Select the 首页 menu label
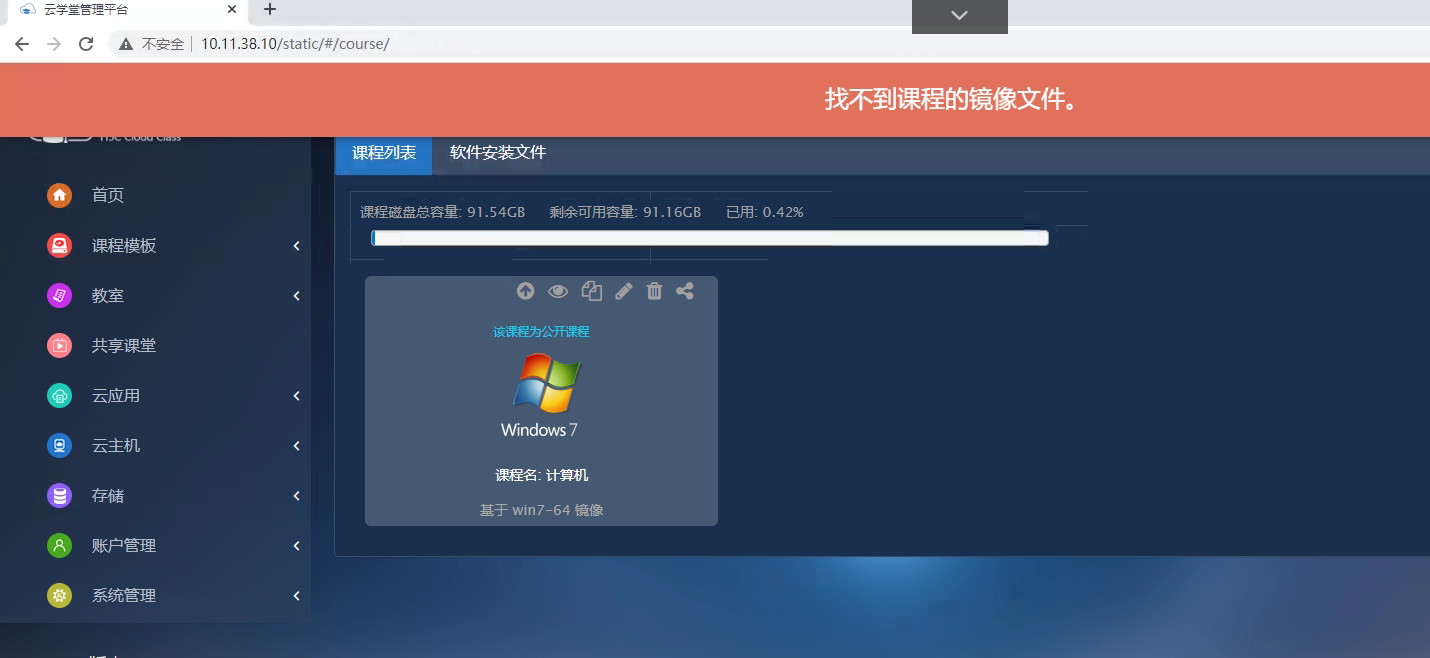The width and height of the screenshot is (1430, 658). [x=108, y=195]
